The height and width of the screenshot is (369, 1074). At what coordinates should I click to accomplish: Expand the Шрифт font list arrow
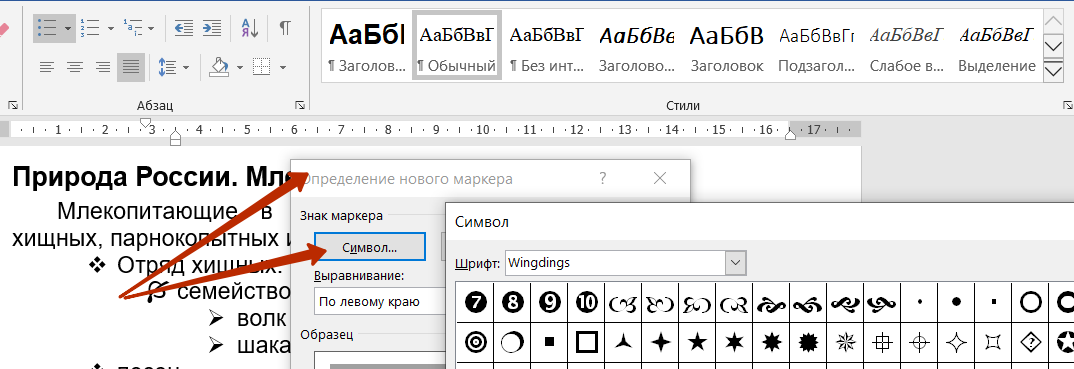(736, 262)
